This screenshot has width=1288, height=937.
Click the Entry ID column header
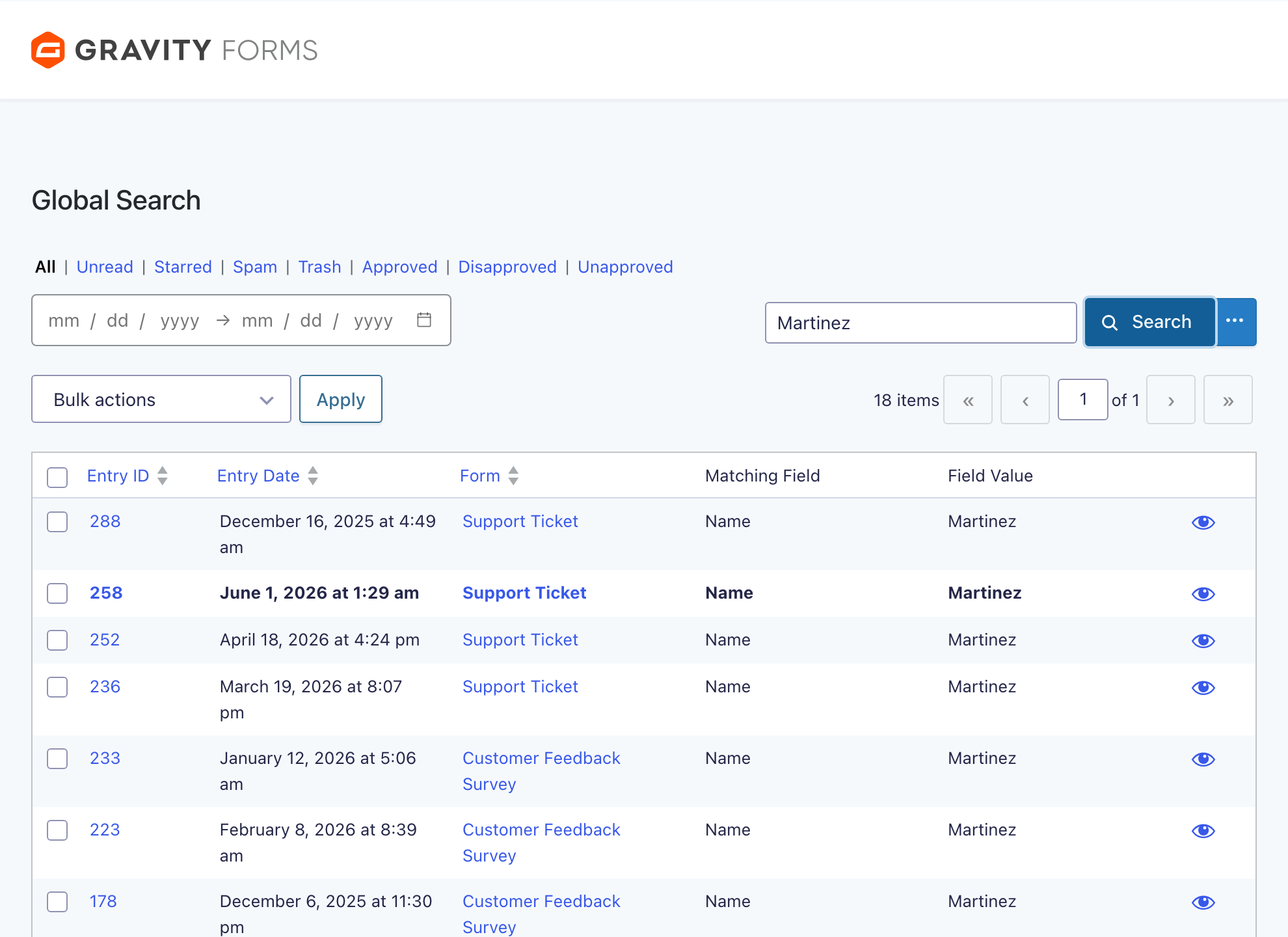(118, 476)
